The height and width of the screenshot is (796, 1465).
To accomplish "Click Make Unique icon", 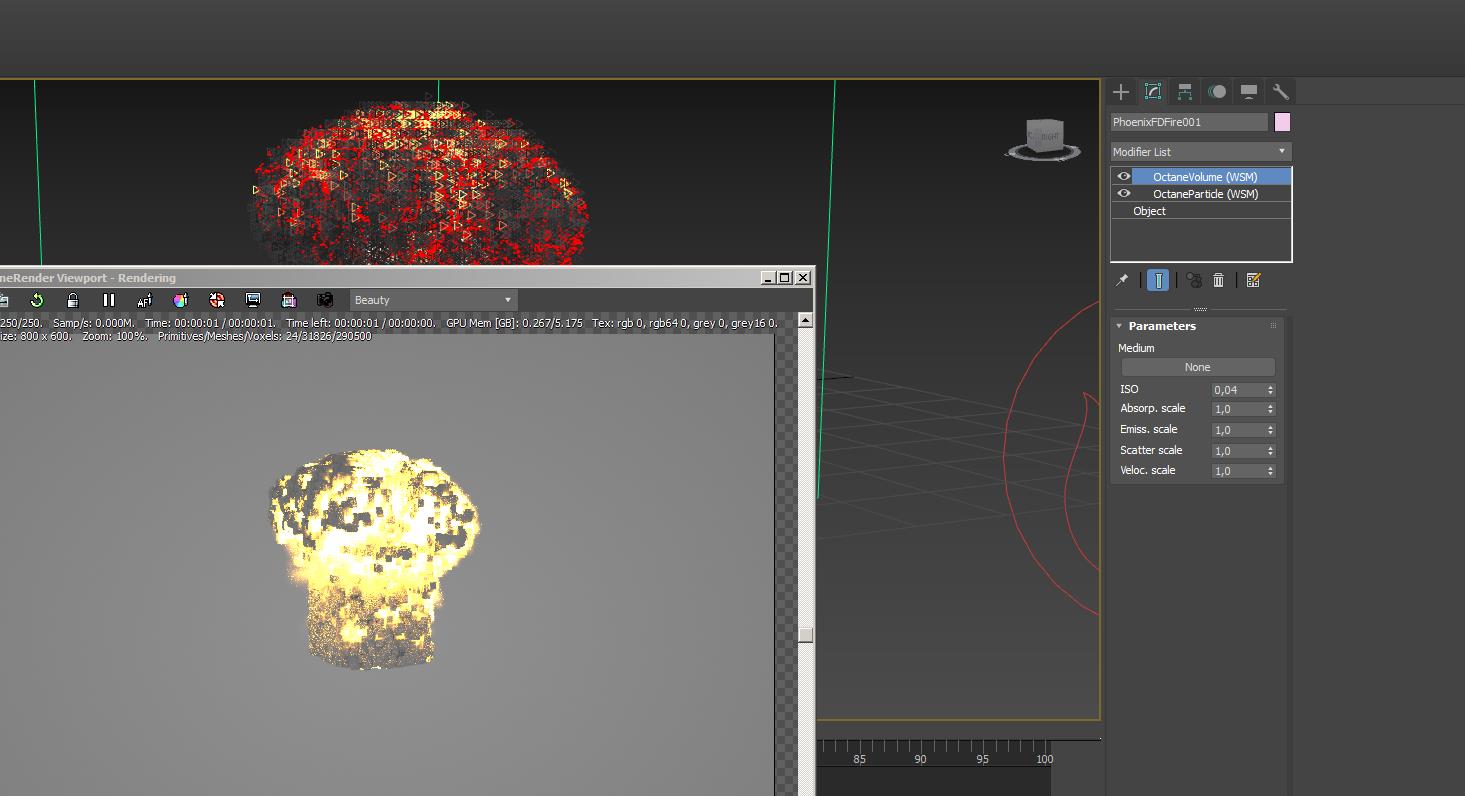I will tap(1194, 280).
